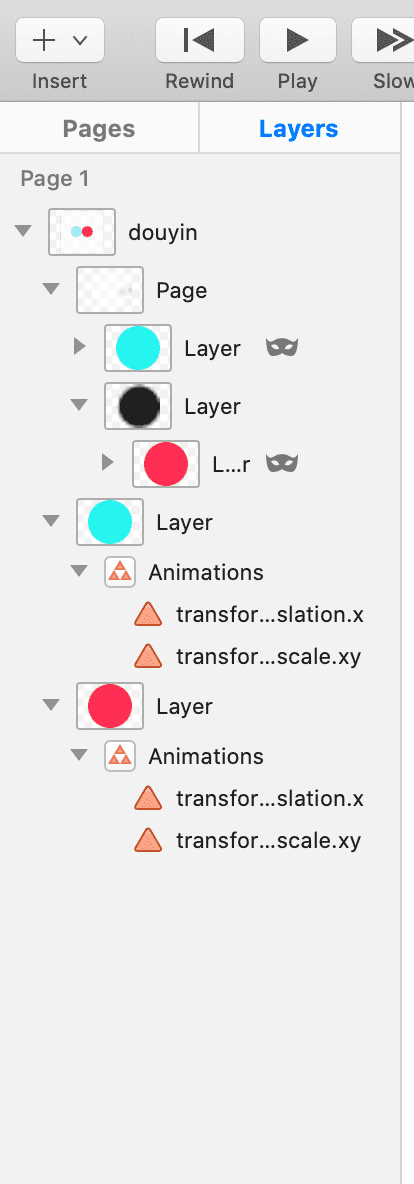Select red layer's scale.xy animation icon
Viewport: 414px width, 1184px height.
coord(148,840)
